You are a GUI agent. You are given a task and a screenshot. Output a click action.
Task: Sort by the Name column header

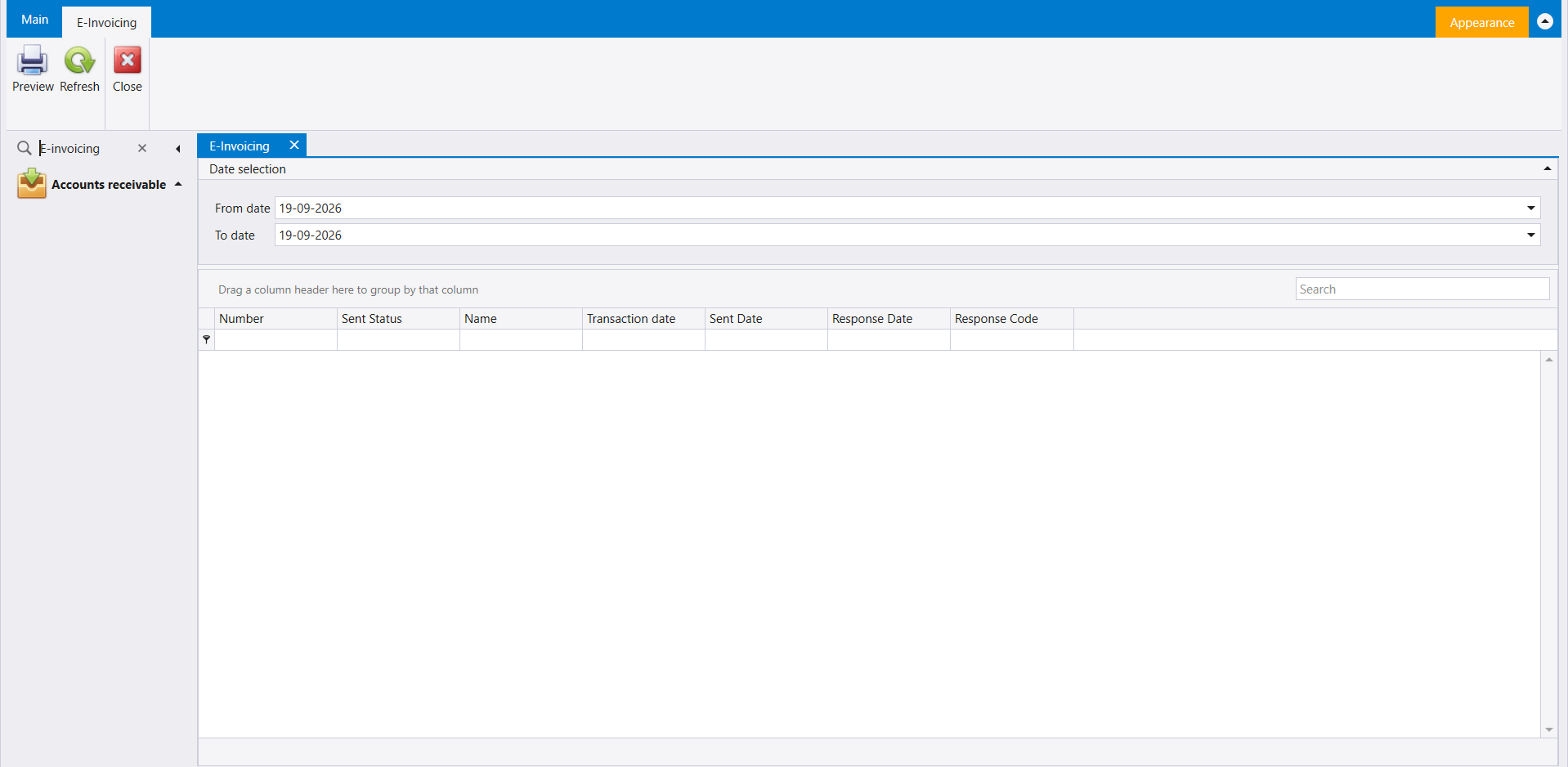tap(521, 319)
